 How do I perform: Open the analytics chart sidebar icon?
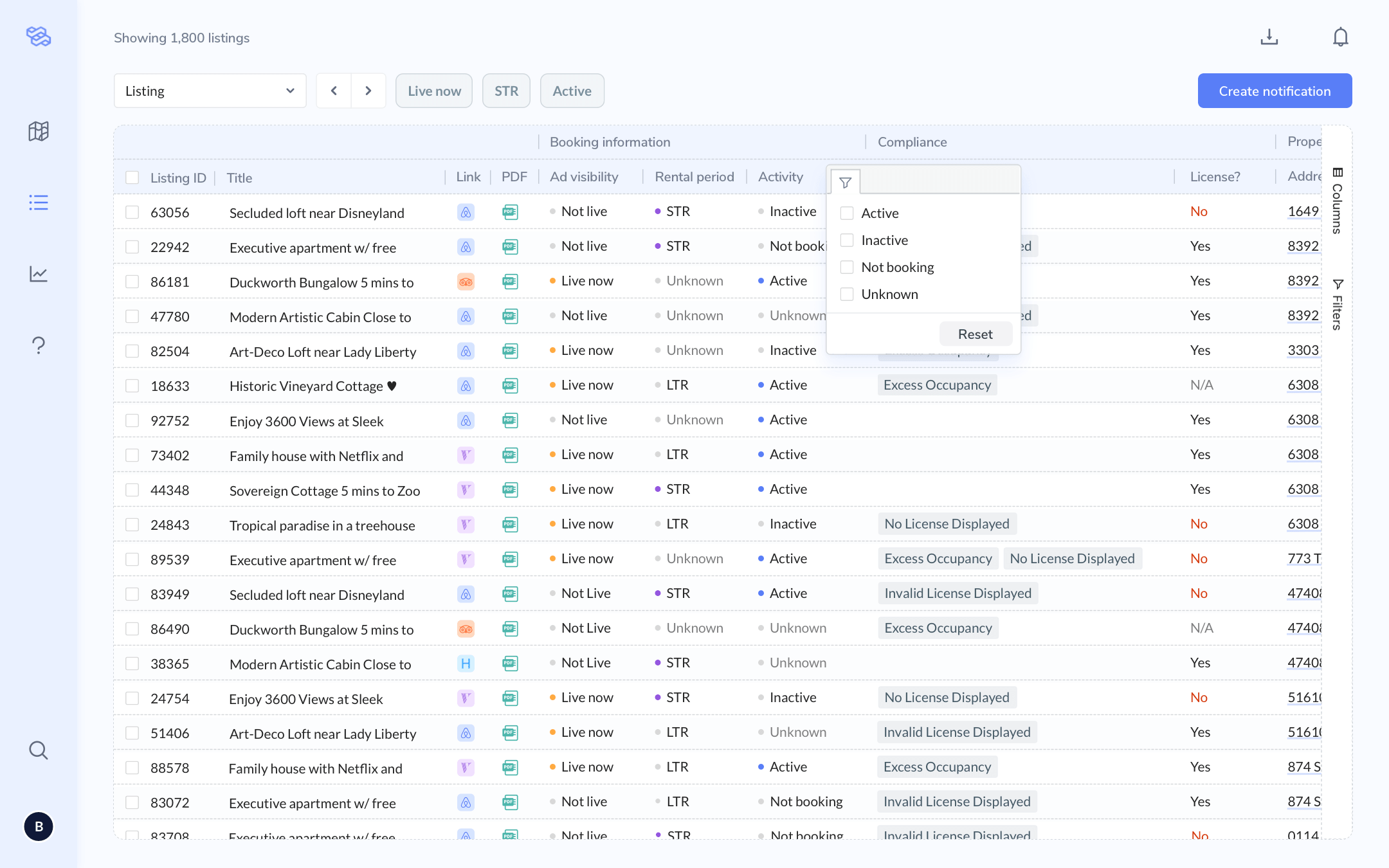coord(39,274)
